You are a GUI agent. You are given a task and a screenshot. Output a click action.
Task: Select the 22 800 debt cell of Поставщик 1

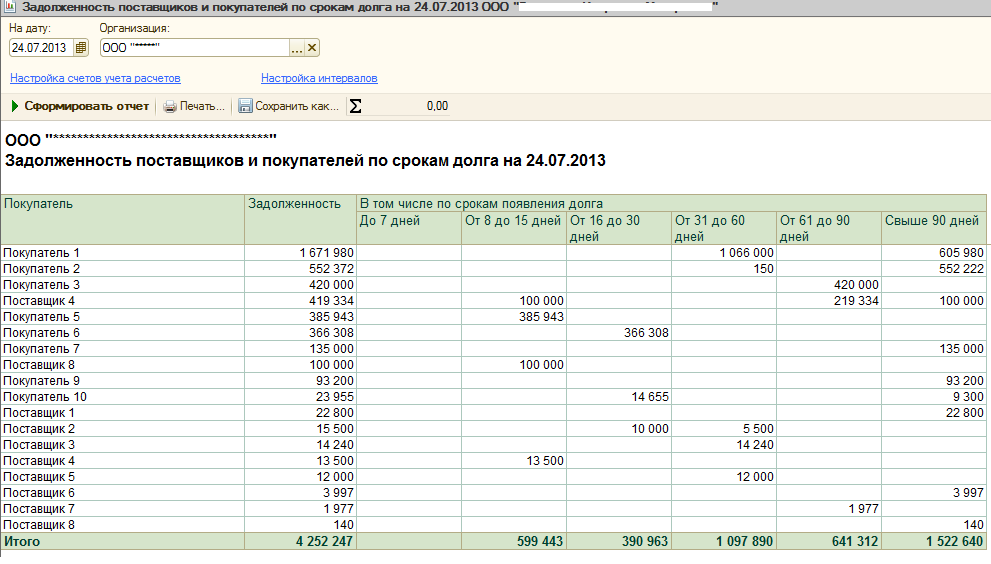[300, 413]
